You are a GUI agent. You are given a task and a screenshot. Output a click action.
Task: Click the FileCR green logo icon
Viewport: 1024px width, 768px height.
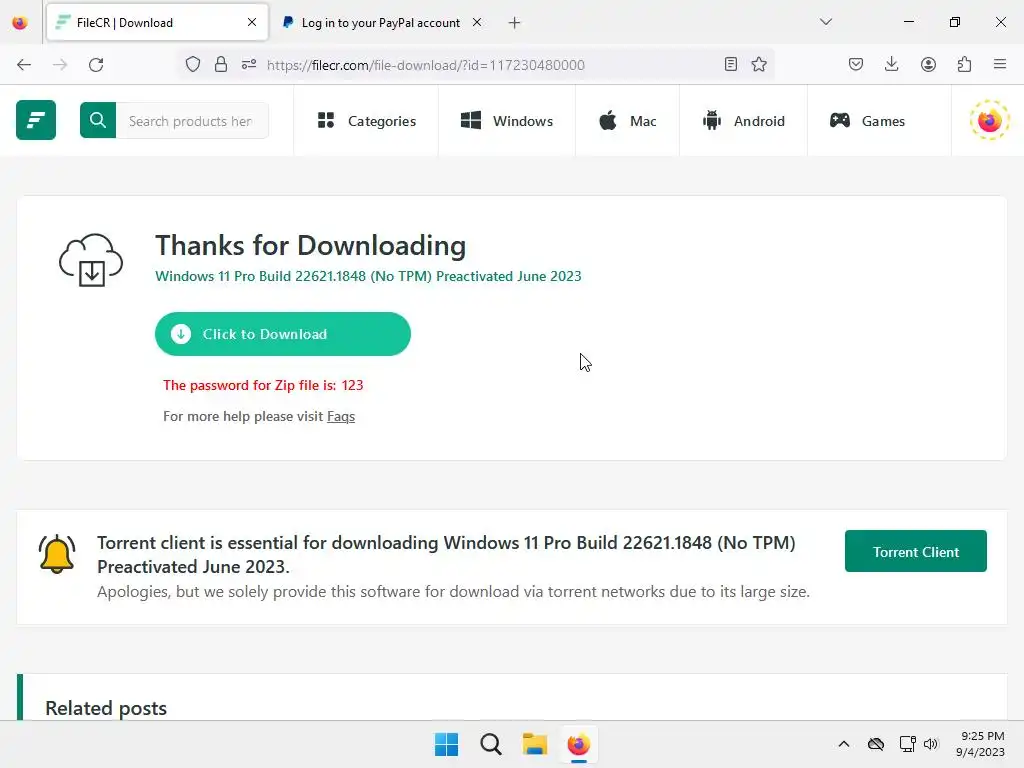click(36, 120)
